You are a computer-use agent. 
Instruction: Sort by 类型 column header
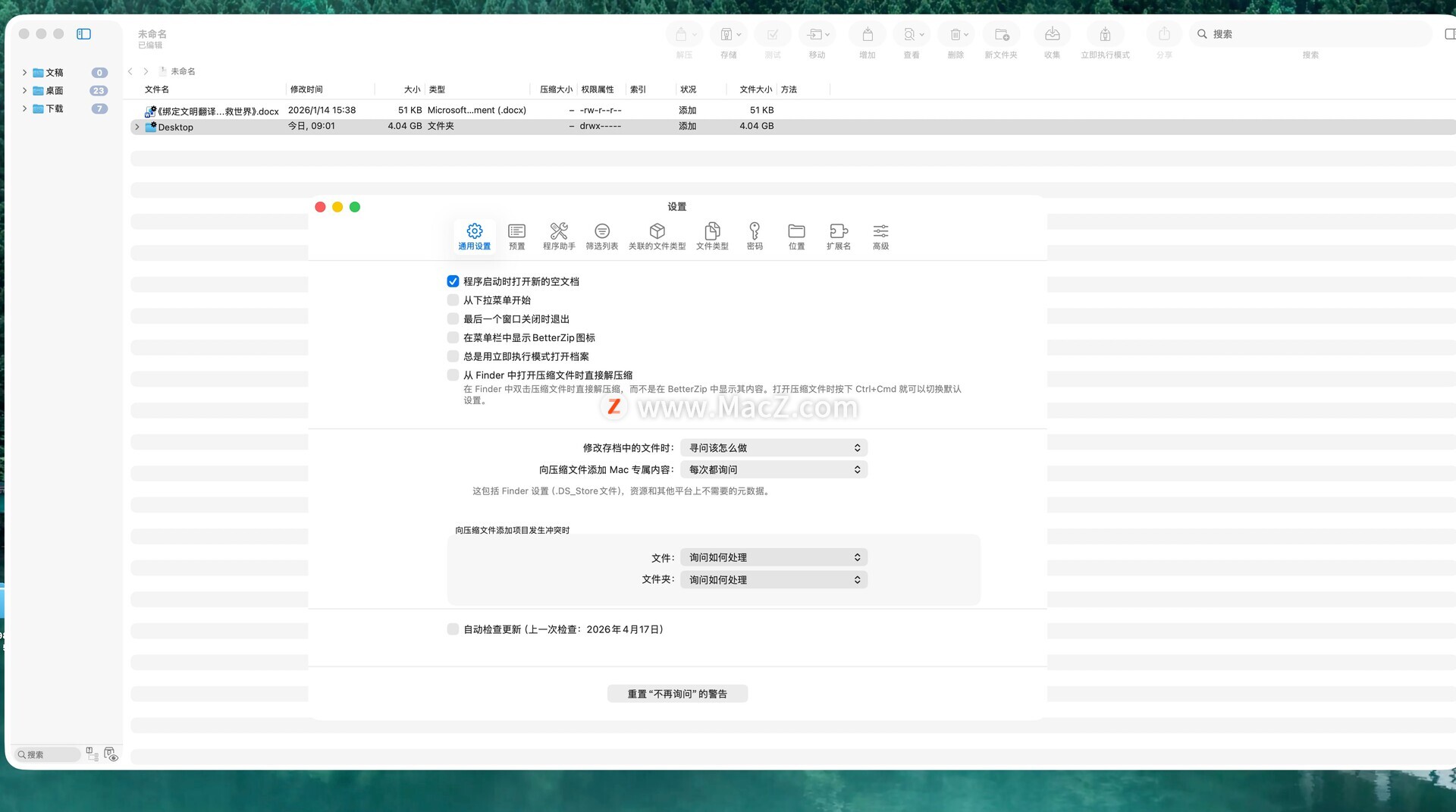point(437,89)
